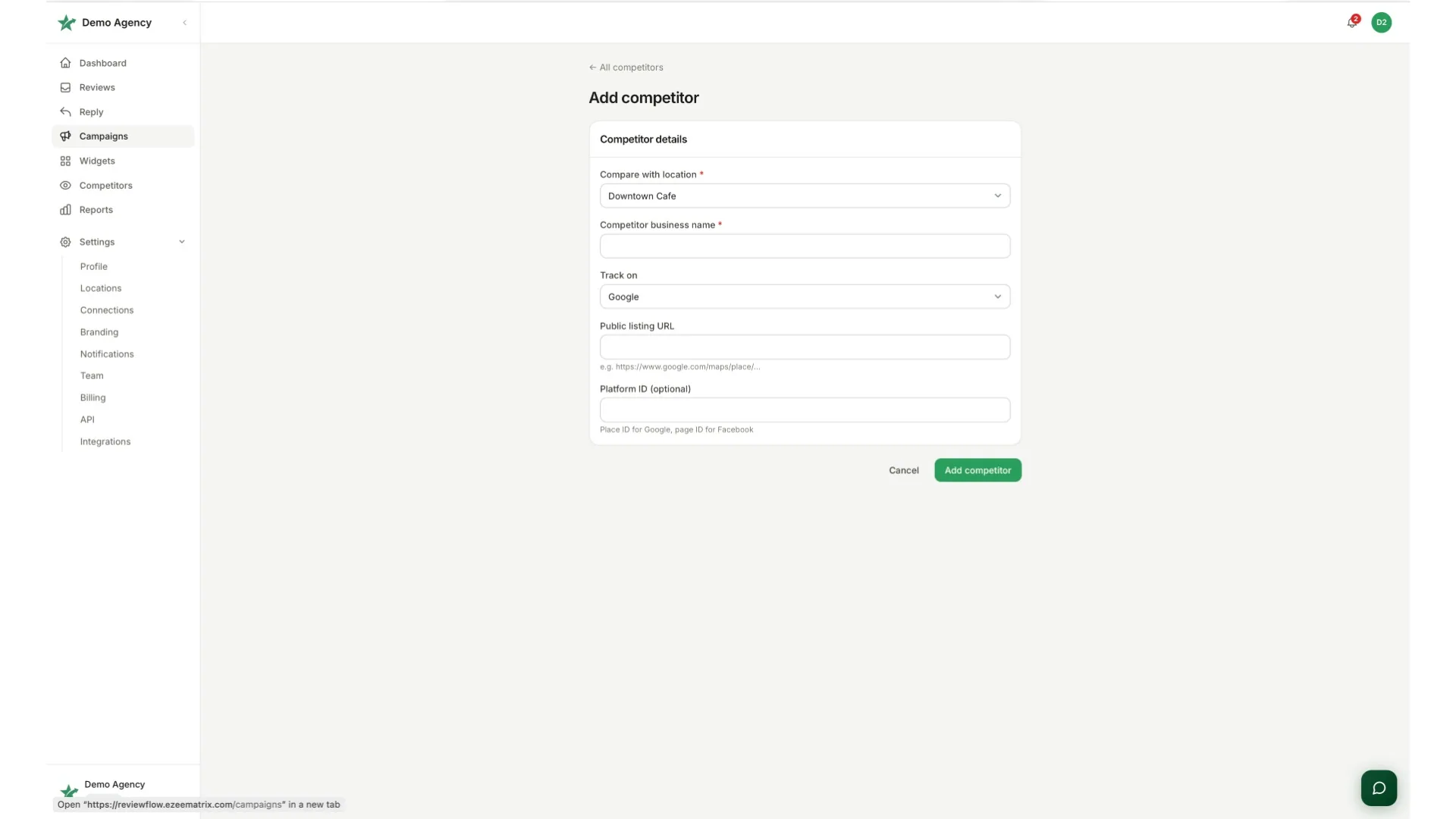Image resolution: width=1456 pixels, height=819 pixels.
Task: Open the Track on dropdown
Action: 805,297
